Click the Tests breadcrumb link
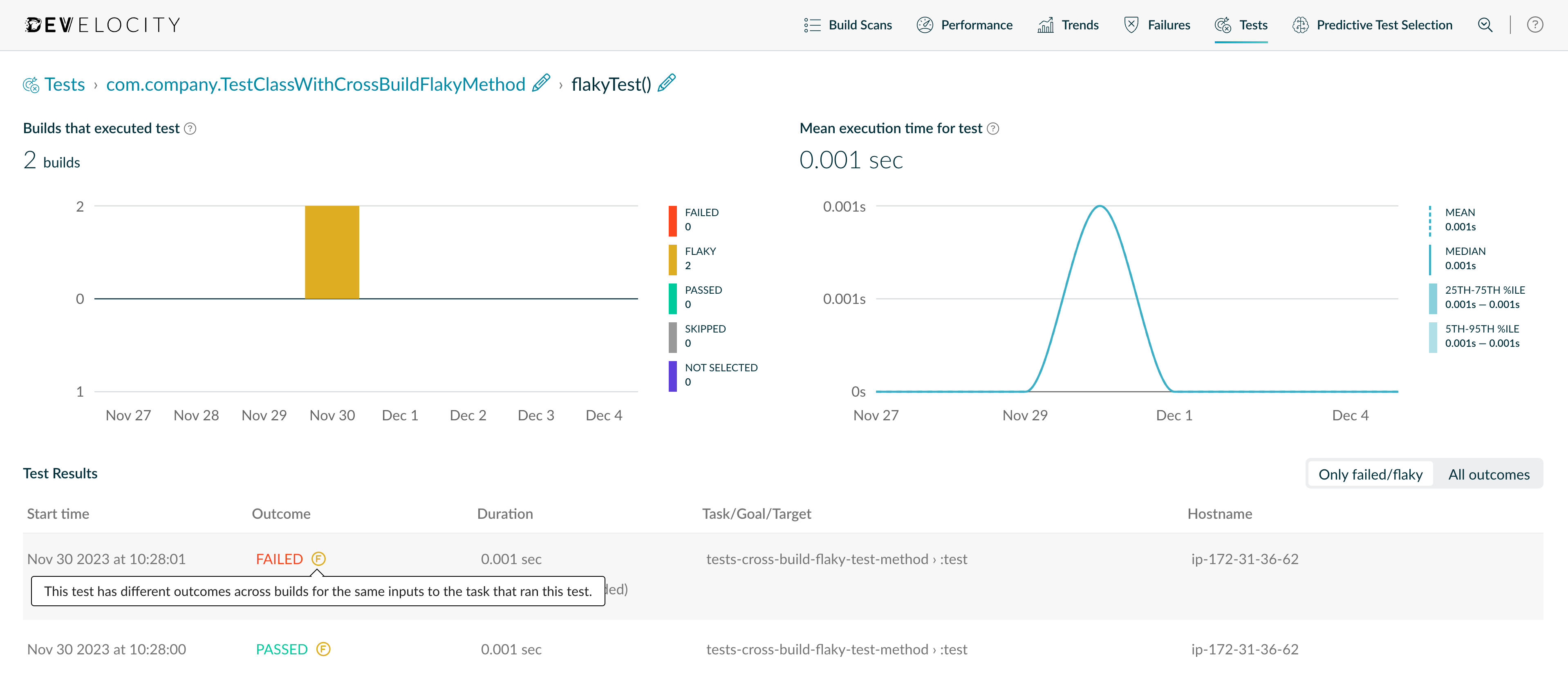The height and width of the screenshot is (674, 1568). (x=64, y=84)
